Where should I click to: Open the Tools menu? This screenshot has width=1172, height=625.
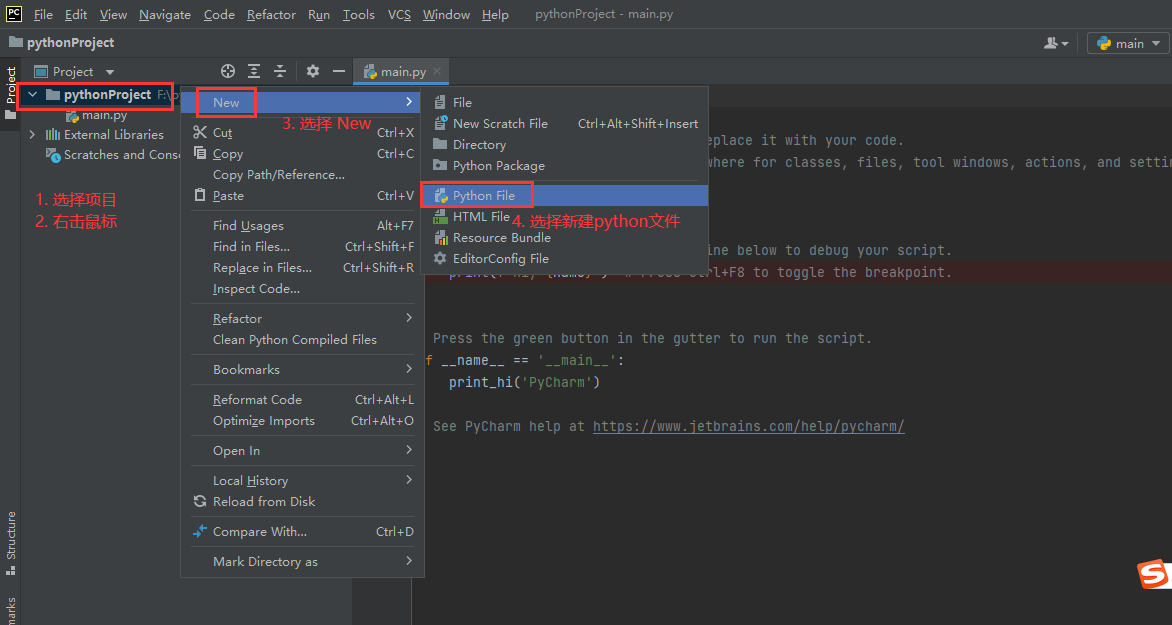click(359, 15)
